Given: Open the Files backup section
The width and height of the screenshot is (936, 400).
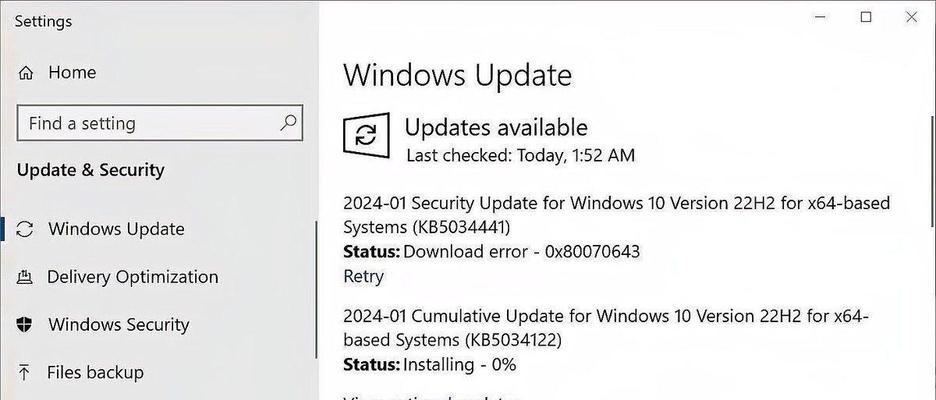Looking at the screenshot, I should 96,373.
